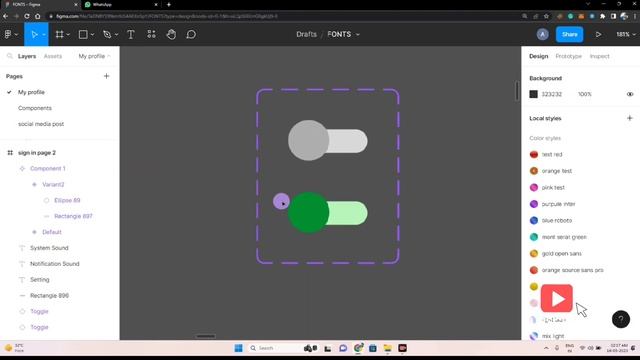Present the prototype with play icon
Viewport: 640px width, 360px height.
[x=598, y=34]
